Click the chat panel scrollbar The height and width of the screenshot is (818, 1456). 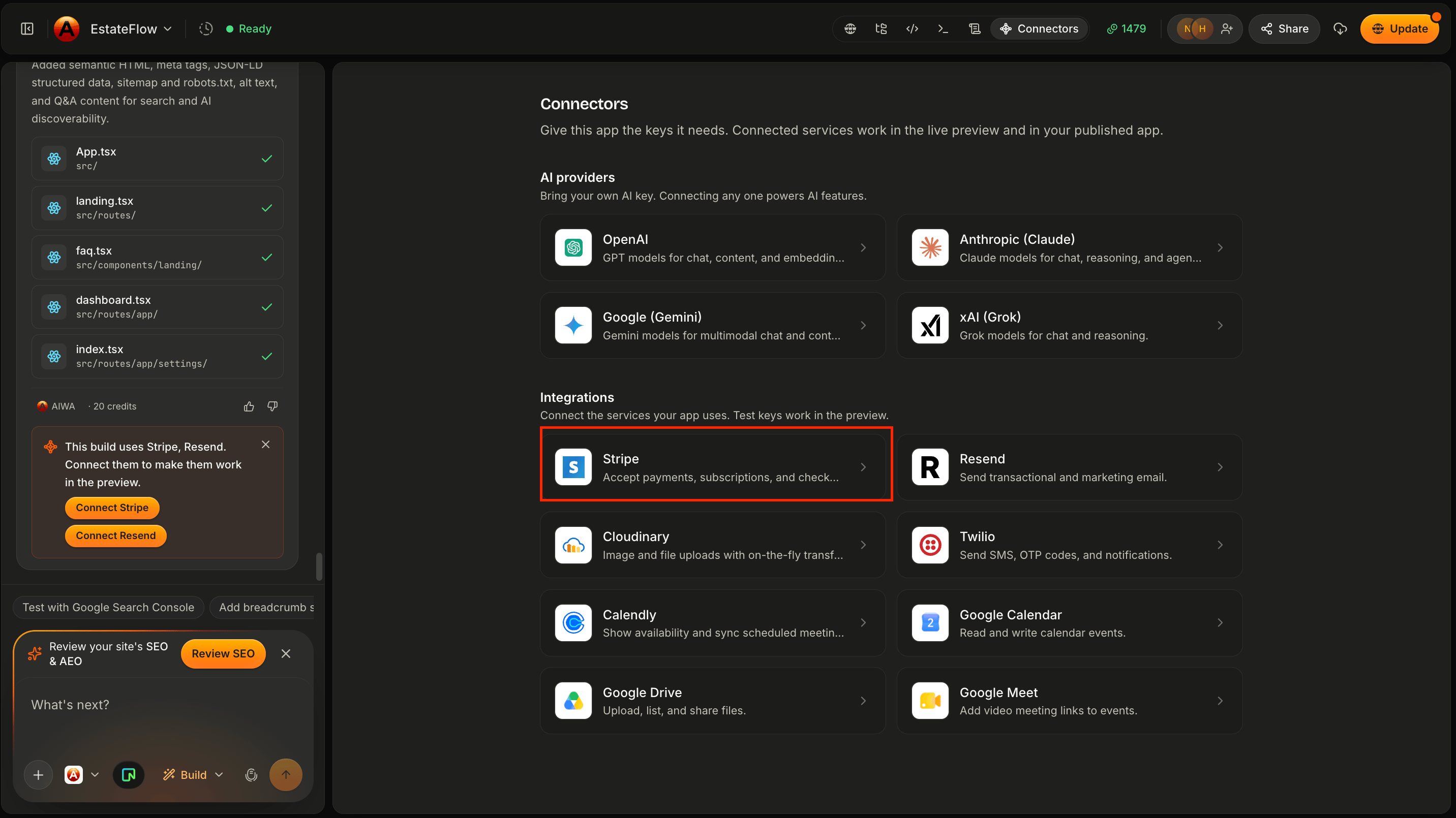pos(319,567)
